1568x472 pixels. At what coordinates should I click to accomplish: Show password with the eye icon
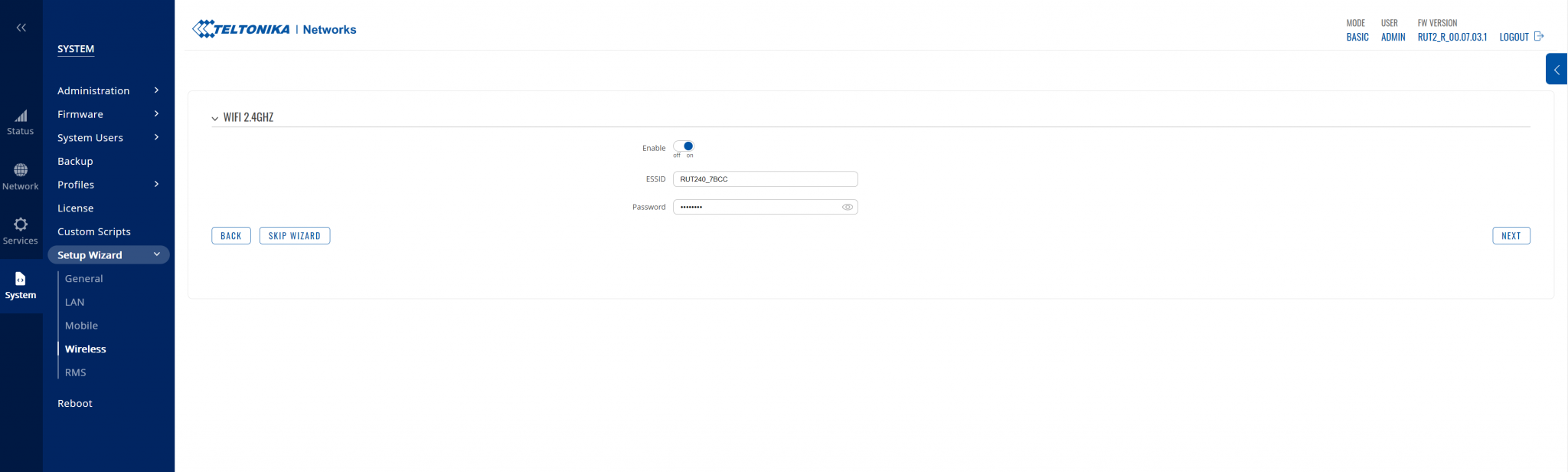pos(847,207)
